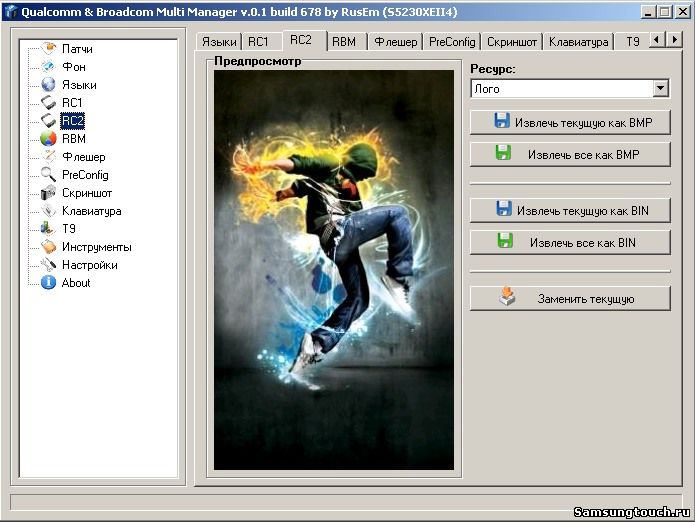Switch to the Скриншот tab
Viewport: 695px width, 522px height.
point(511,42)
